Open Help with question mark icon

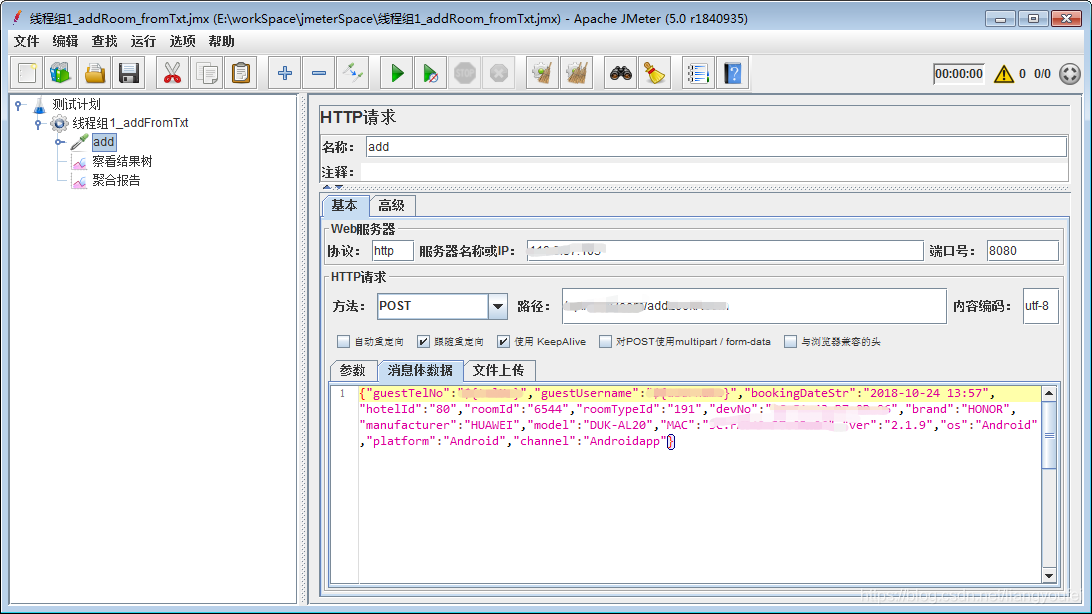733,73
